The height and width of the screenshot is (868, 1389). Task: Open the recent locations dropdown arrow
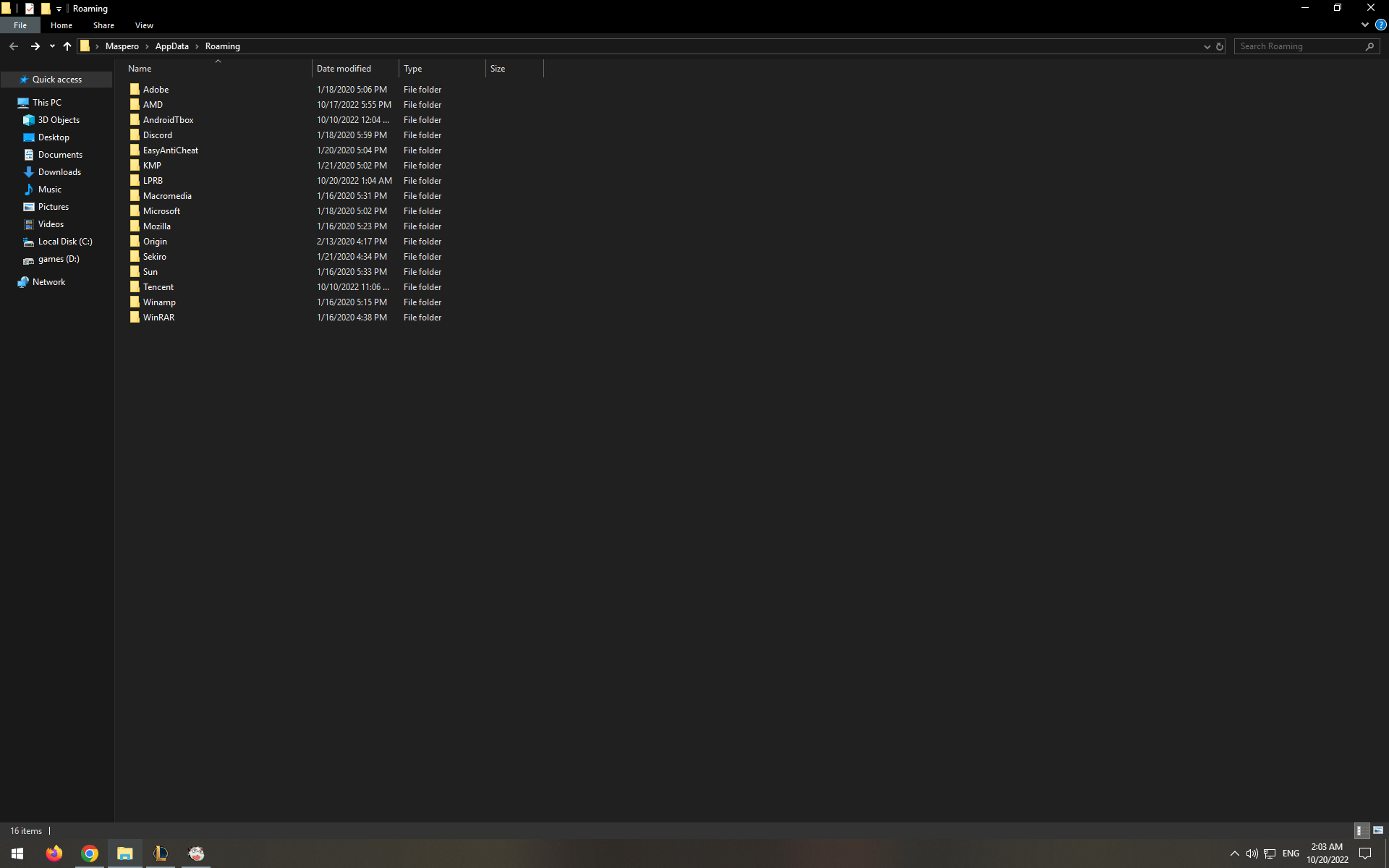click(52, 46)
